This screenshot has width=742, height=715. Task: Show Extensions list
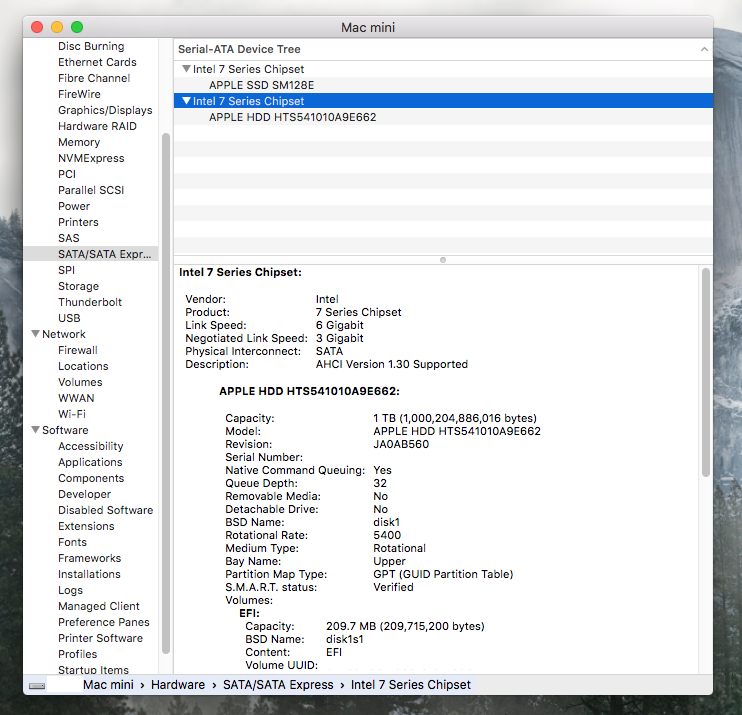click(x=86, y=526)
